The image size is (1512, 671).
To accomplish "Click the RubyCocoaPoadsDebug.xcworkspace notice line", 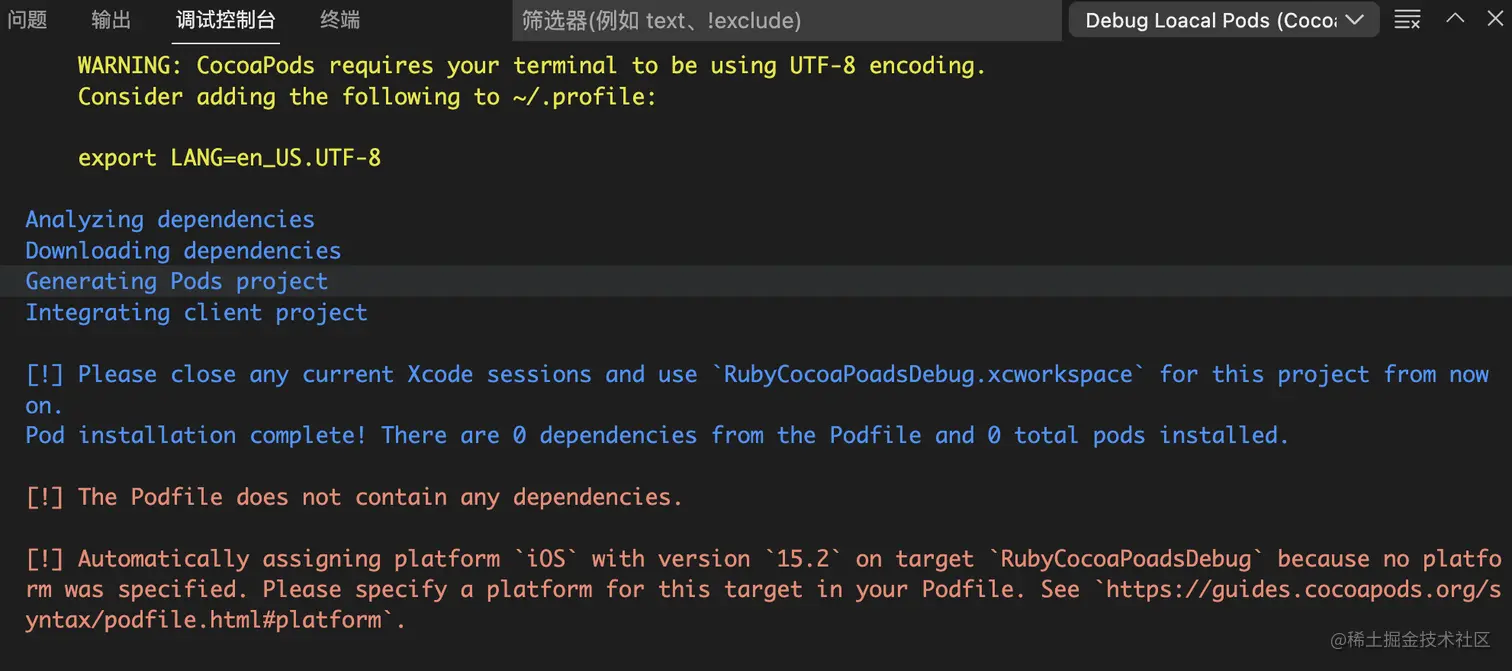I will pos(757,375).
